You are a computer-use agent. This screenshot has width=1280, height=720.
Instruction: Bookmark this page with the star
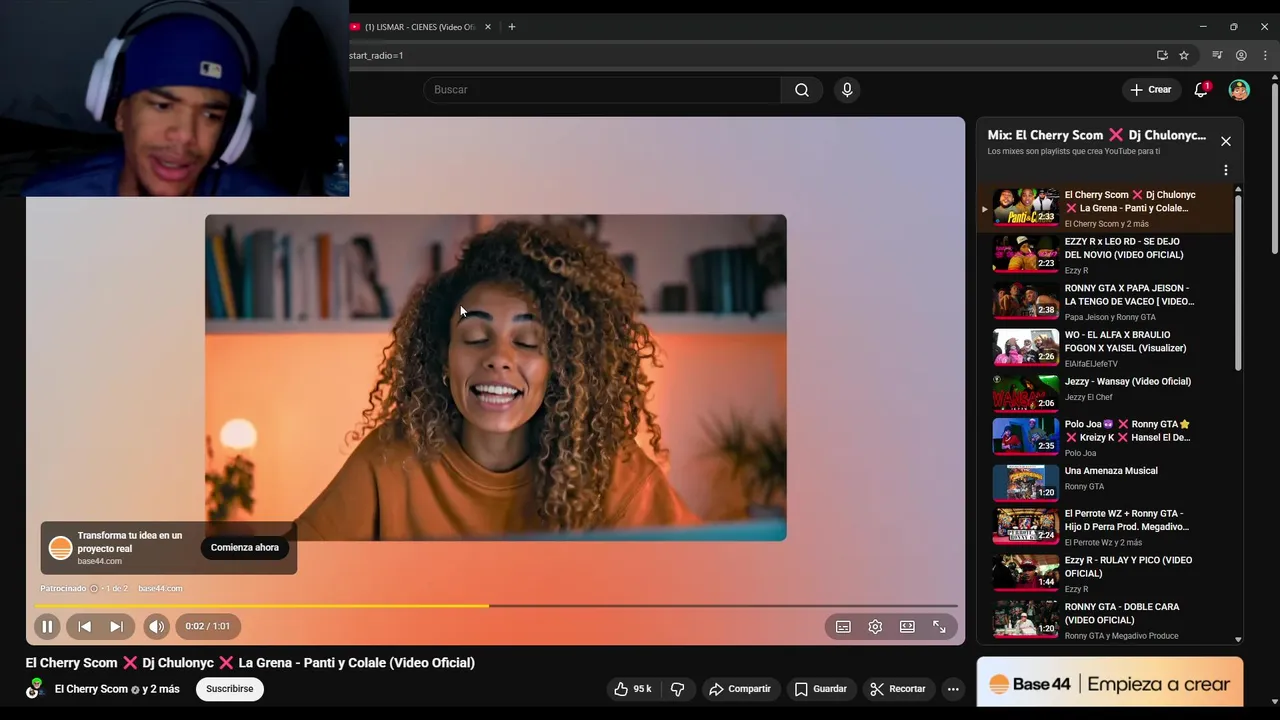tap(1184, 56)
